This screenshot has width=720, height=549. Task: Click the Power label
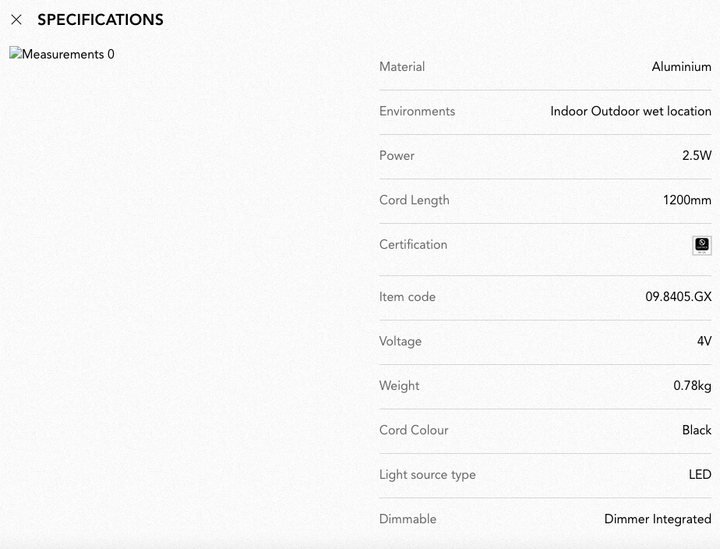[397, 156]
